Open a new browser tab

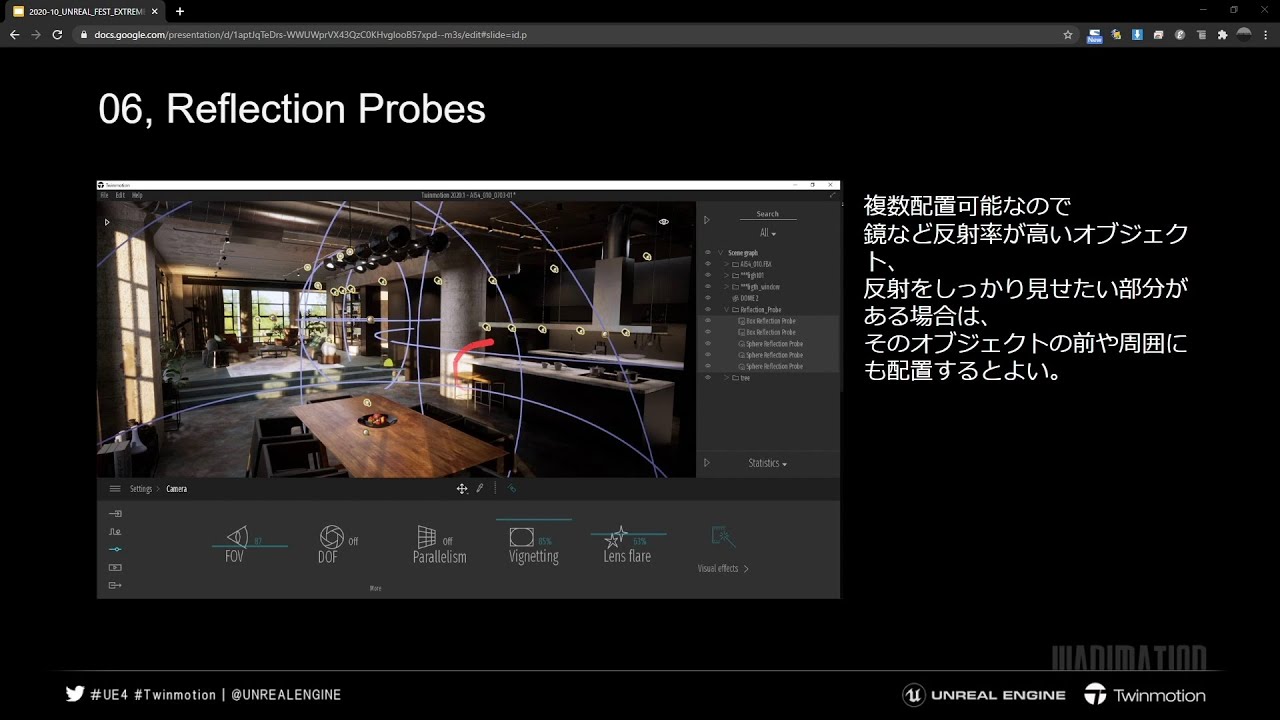pyautogui.click(x=180, y=11)
